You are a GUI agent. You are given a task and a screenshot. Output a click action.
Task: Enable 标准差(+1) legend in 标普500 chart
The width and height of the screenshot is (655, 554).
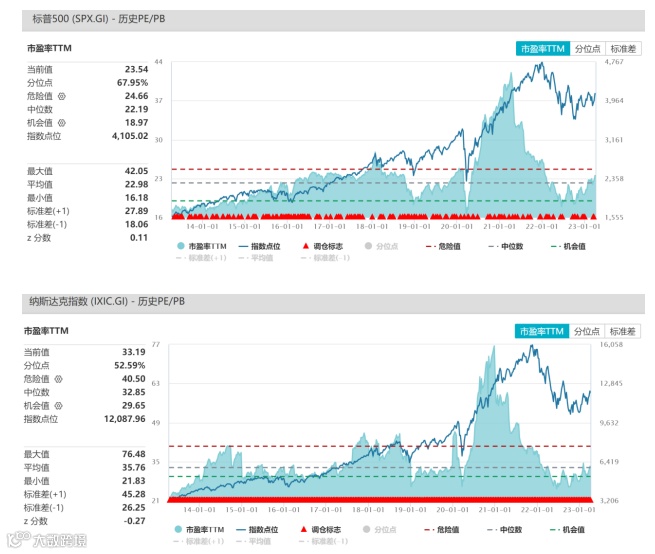201,258
